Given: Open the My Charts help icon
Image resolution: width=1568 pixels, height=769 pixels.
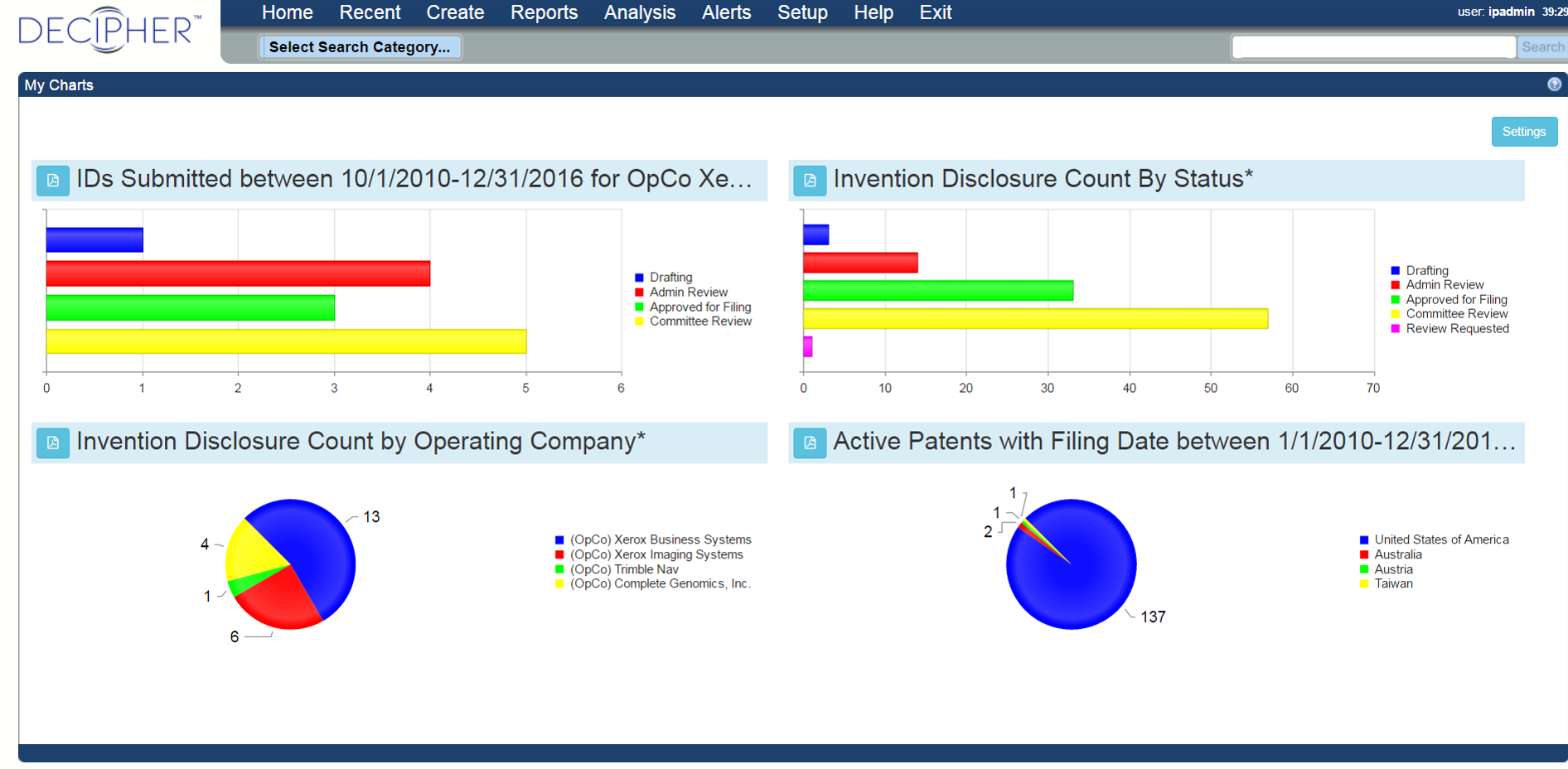Looking at the screenshot, I should [x=1554, y=85].
